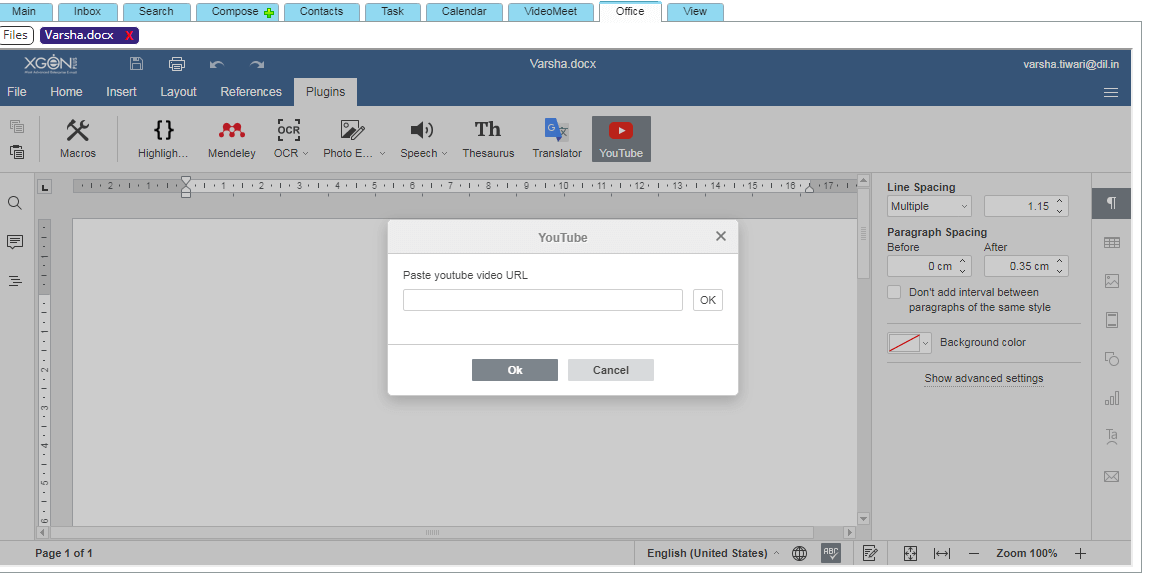Select the Plugins tab
The width and height of the screenshot is (1150, 580).
pyautogui.click(x=326, y=92)
